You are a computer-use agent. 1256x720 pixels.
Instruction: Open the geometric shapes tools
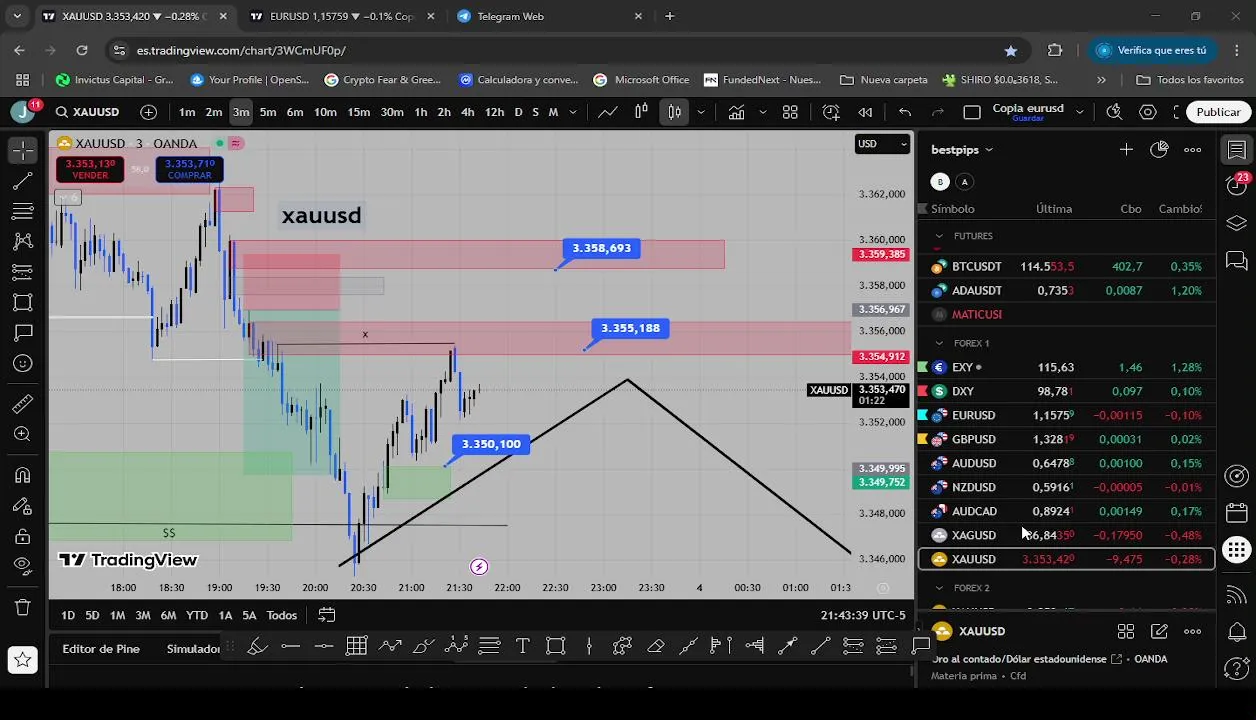[23, 302]
